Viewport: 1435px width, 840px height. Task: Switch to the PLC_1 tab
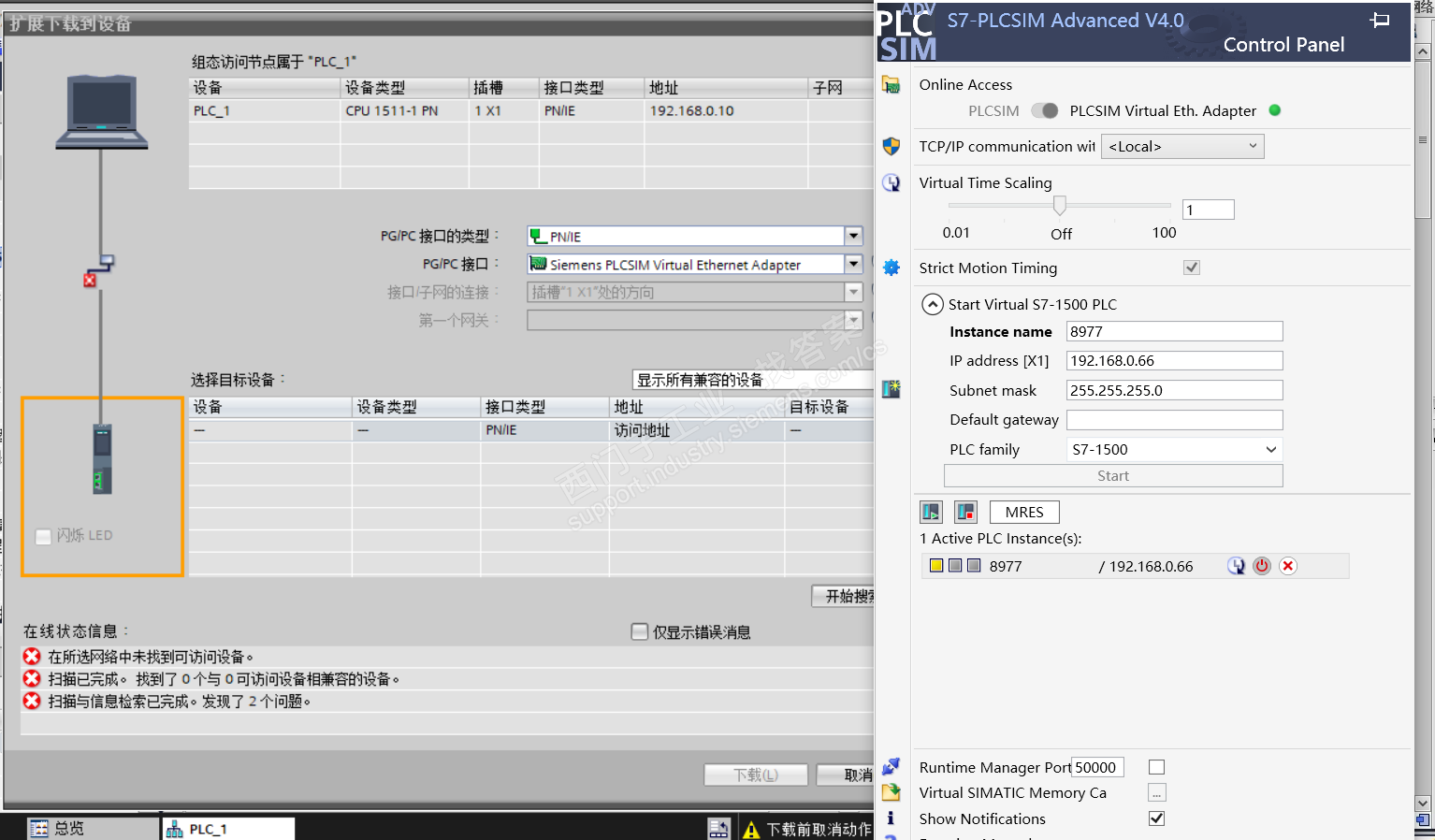(229, 829)
